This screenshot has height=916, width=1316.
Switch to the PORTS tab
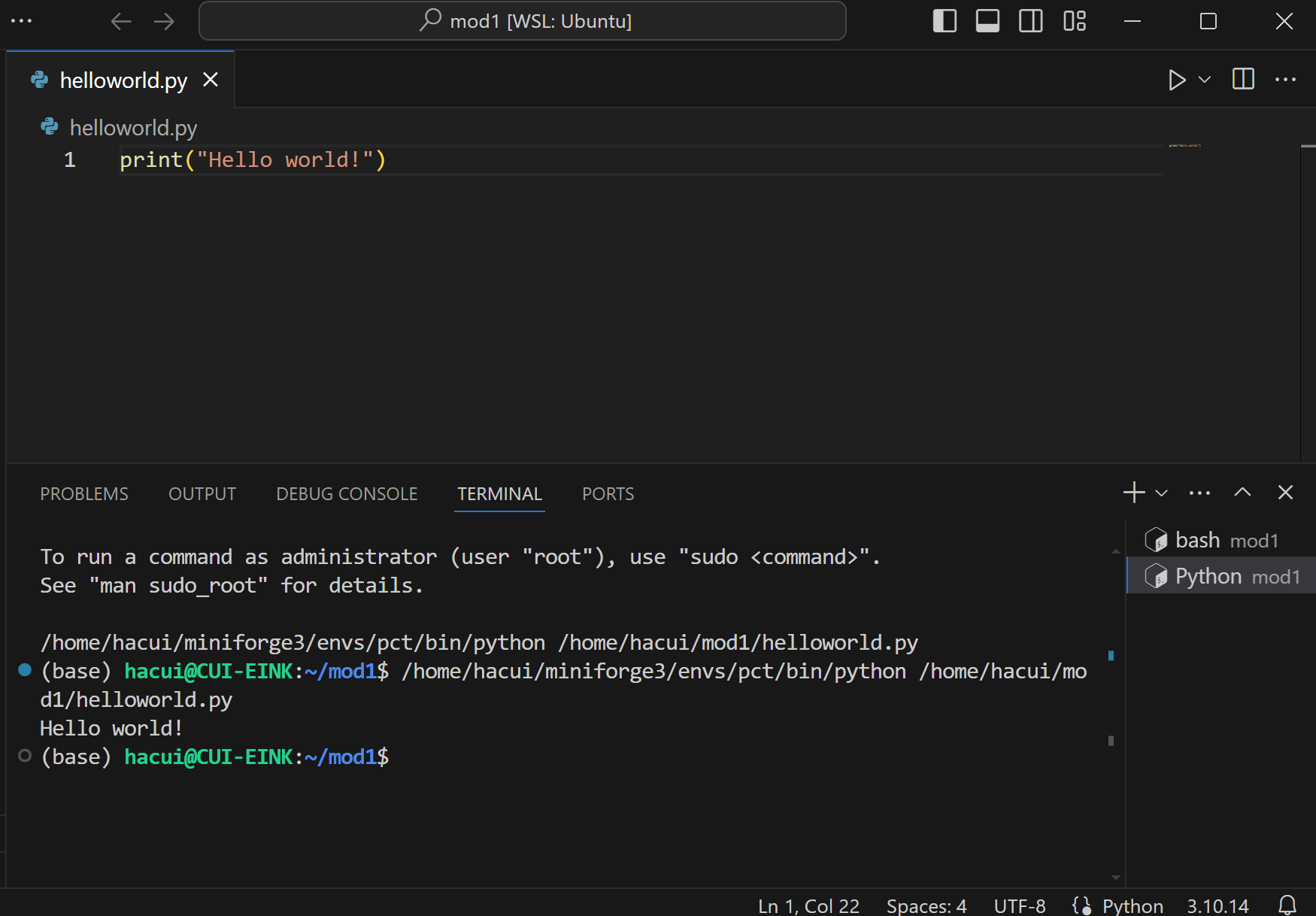[x=608, y=494]
